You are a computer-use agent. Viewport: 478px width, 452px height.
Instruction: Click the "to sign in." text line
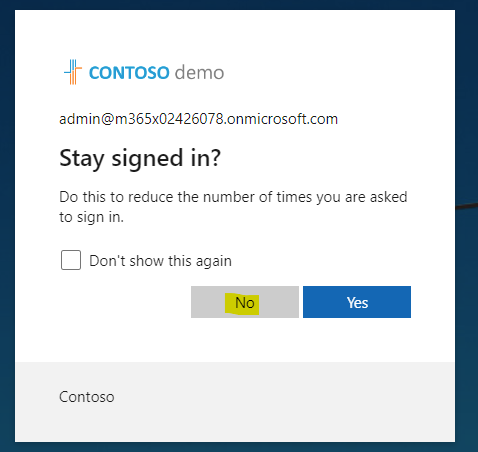(x=92, y=217)
